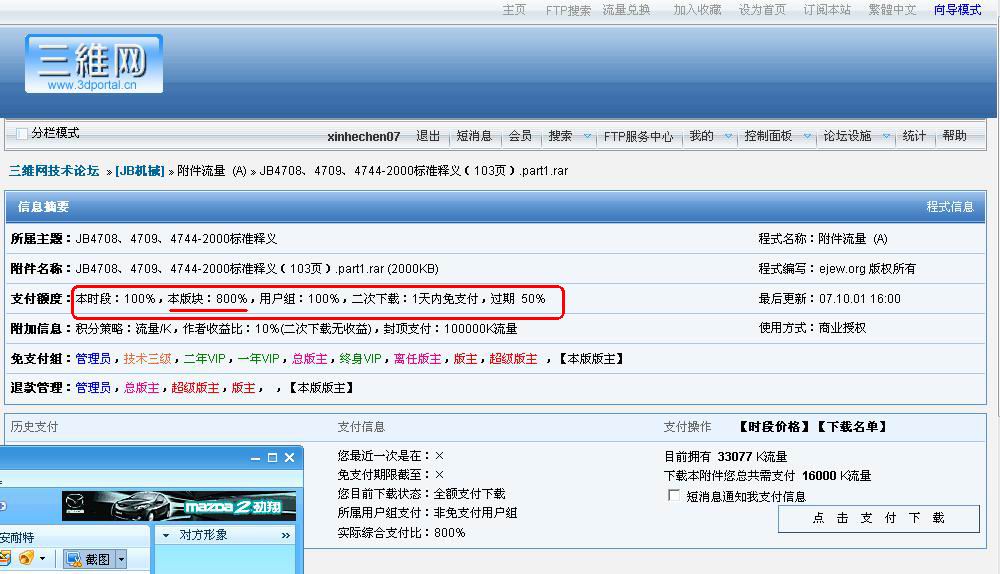Open 短消息 menu item
This screenshot has height=574, width=1000.
pyautogui.click(x=474, y=136)
